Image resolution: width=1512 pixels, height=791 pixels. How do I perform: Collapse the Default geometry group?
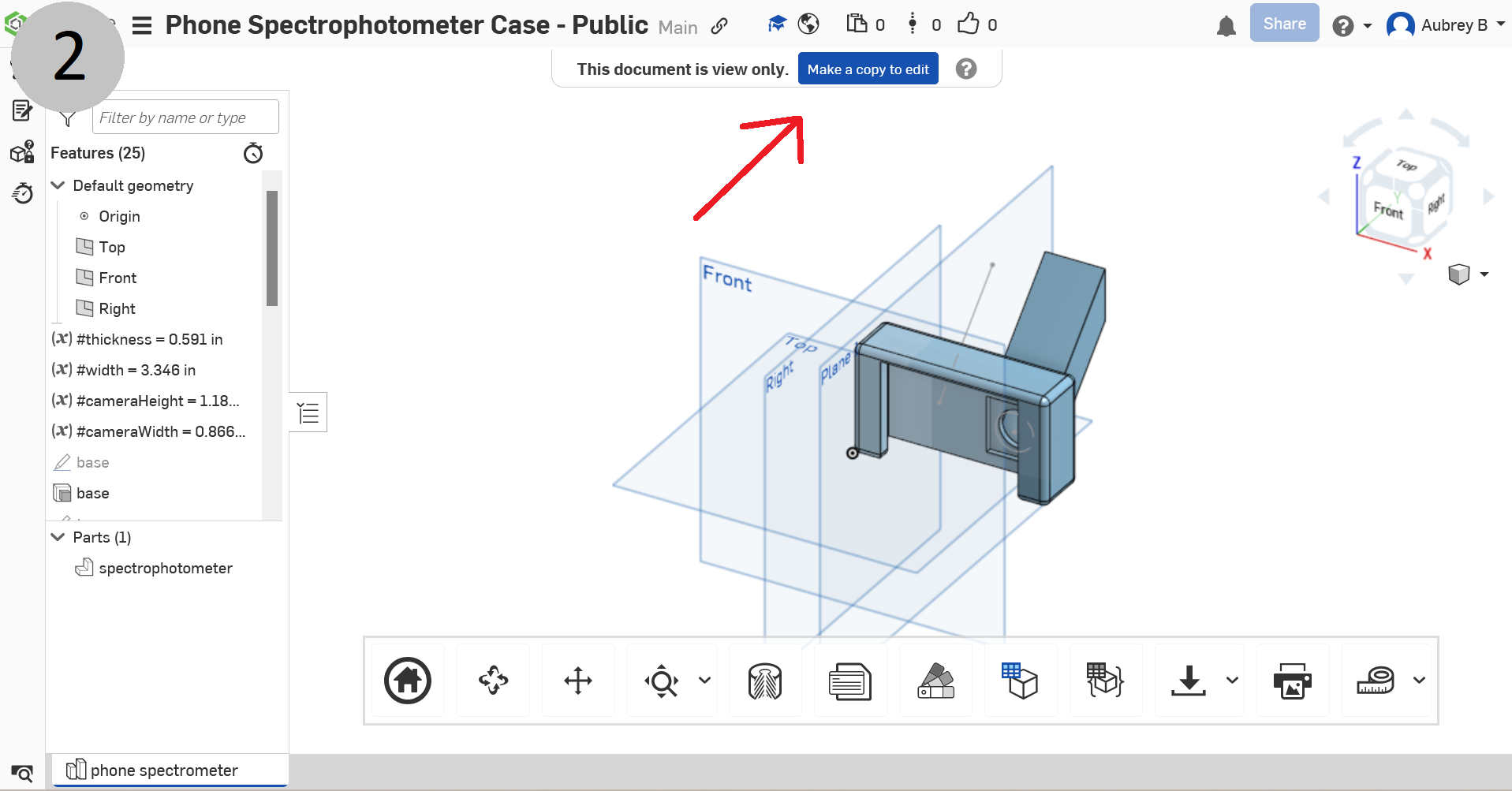pyautogui.click(x=58, y=185)
